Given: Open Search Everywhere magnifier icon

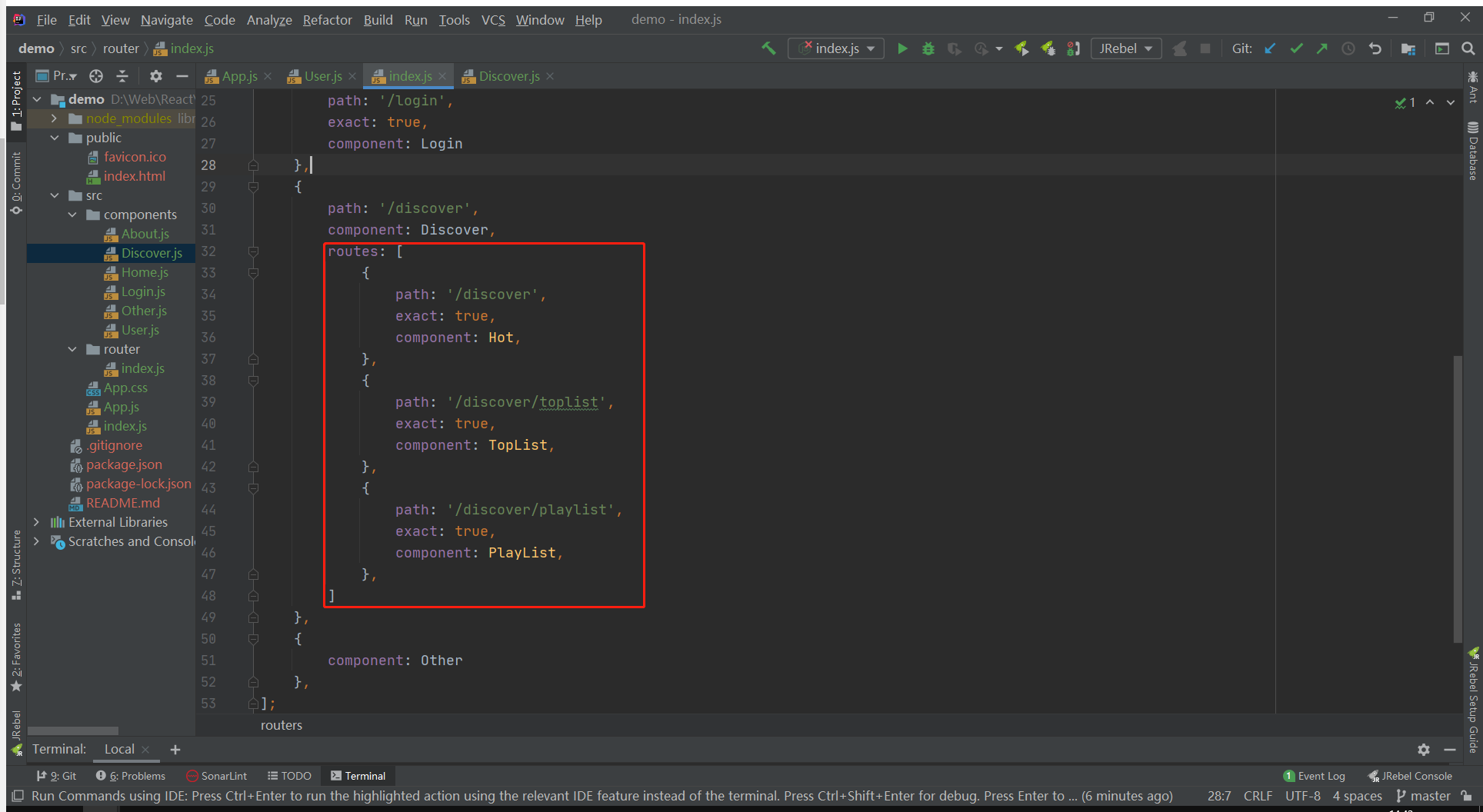Looking at the screenshot, I should pyautogui.click(x=1468, y=48).
